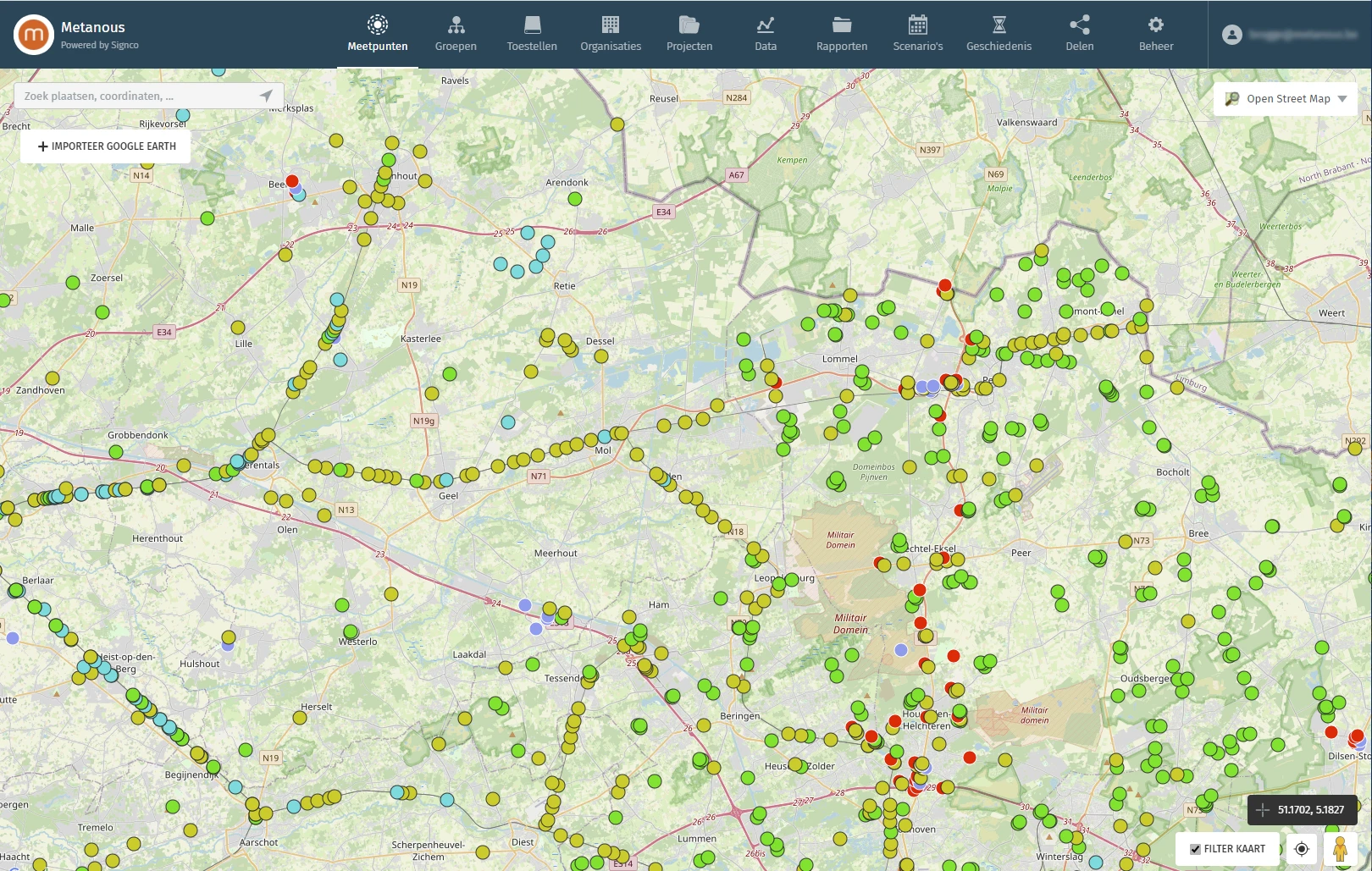Open the user account menu
Image resolution: width=1372 pixels, height=871 pixels.
point(1232,35)
